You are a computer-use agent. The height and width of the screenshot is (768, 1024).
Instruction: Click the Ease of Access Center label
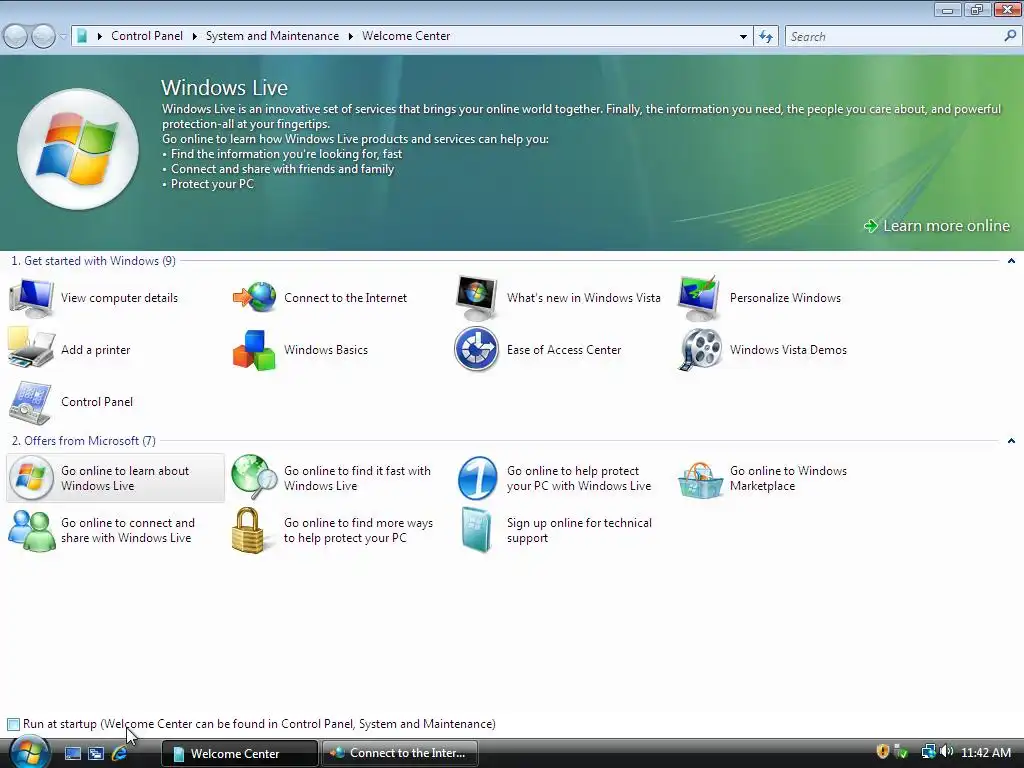pos(564,350)
